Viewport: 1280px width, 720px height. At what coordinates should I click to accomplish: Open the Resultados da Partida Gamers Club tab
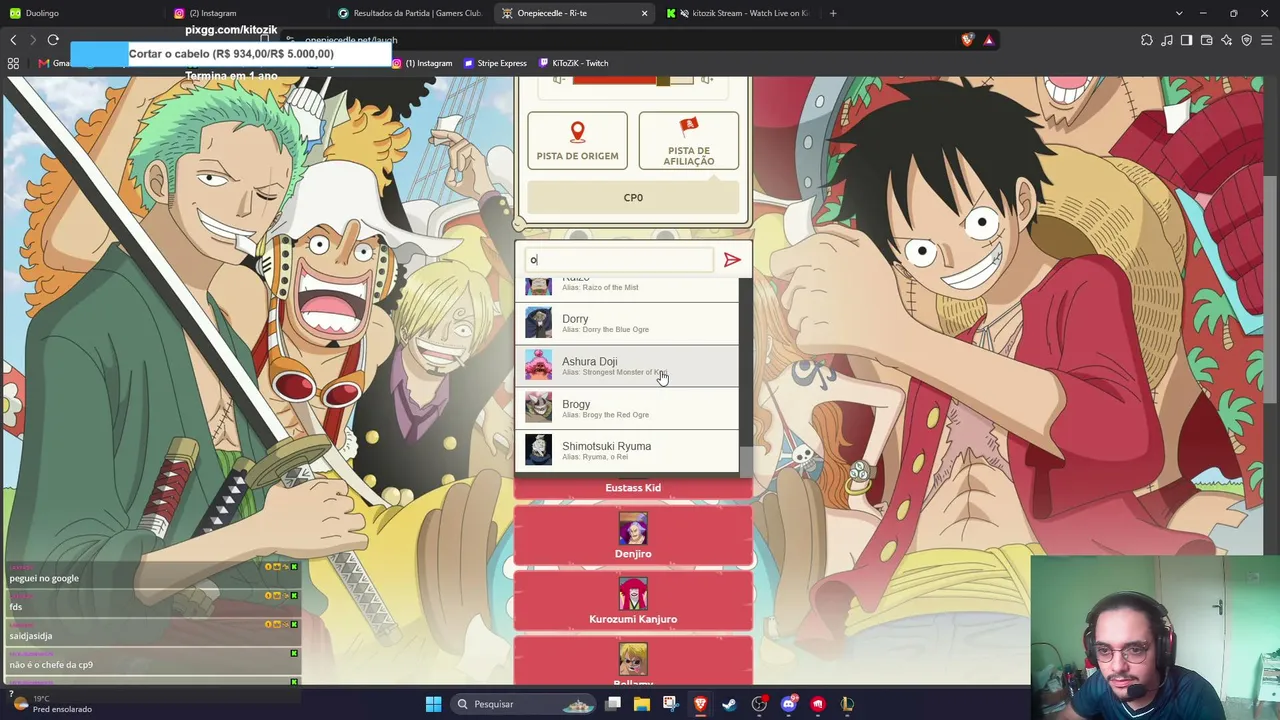pos(410,13)
